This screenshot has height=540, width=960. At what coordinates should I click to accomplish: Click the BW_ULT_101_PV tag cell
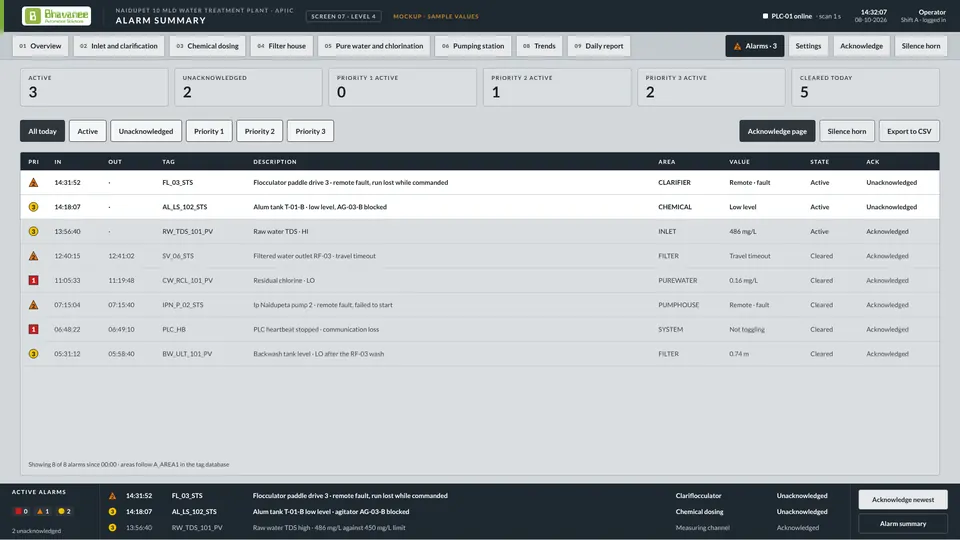pos(187,354)
